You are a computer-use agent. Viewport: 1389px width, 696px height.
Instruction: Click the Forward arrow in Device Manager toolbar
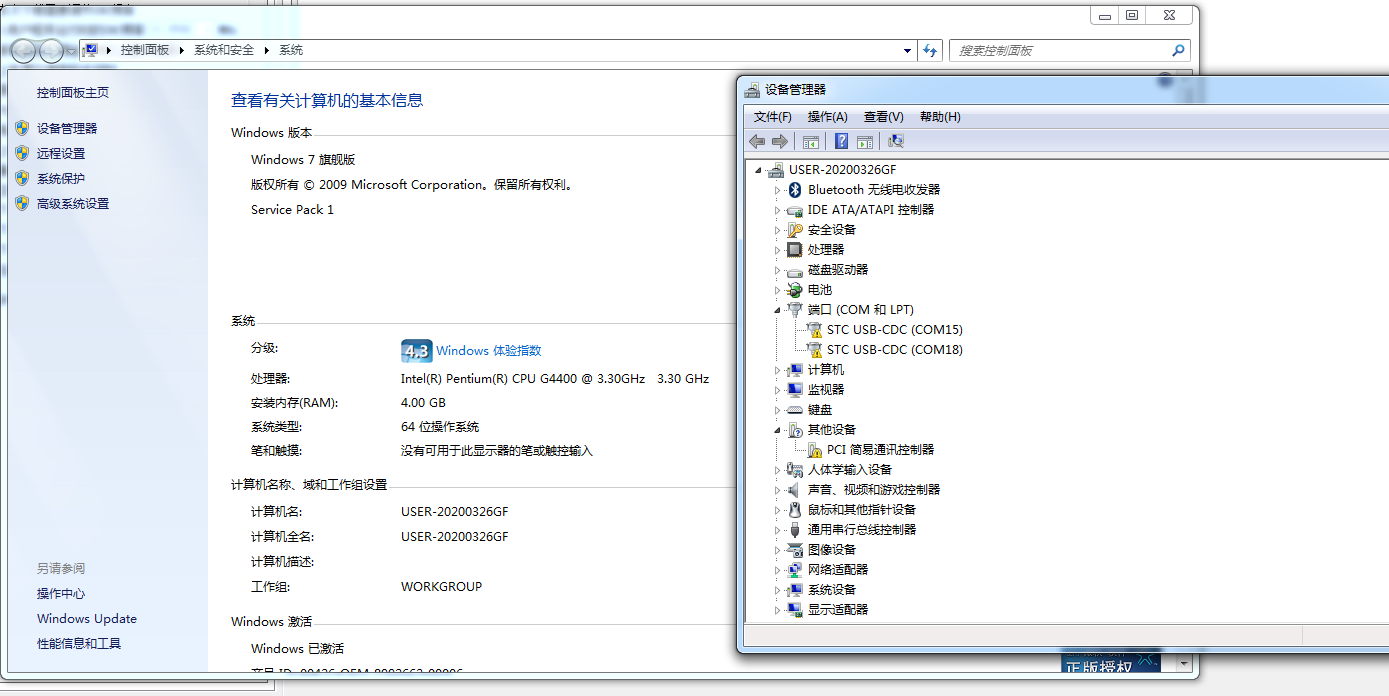coord(780,142)
